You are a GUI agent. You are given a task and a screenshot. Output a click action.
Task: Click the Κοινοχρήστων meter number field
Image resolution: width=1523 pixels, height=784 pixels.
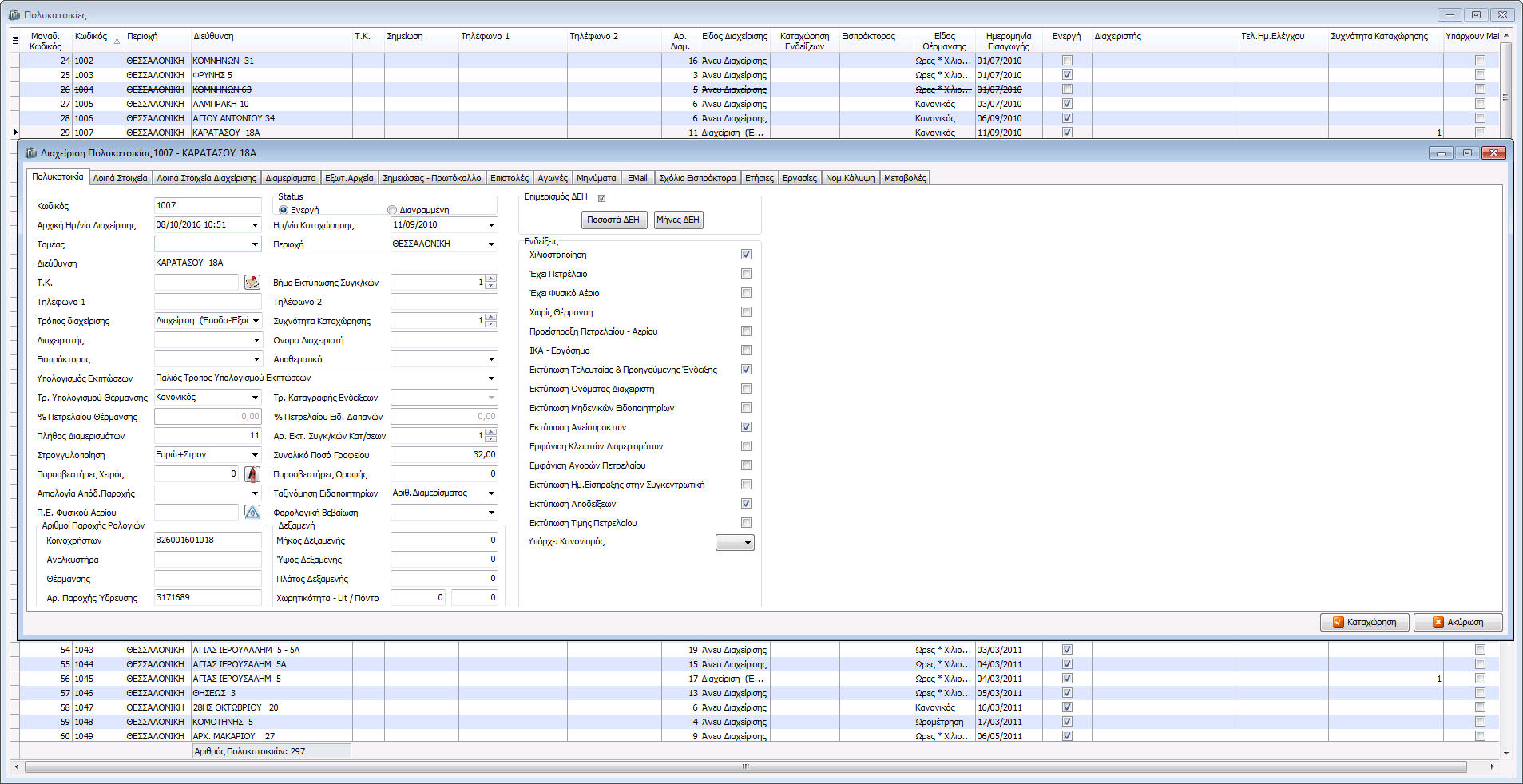[208, 540]
